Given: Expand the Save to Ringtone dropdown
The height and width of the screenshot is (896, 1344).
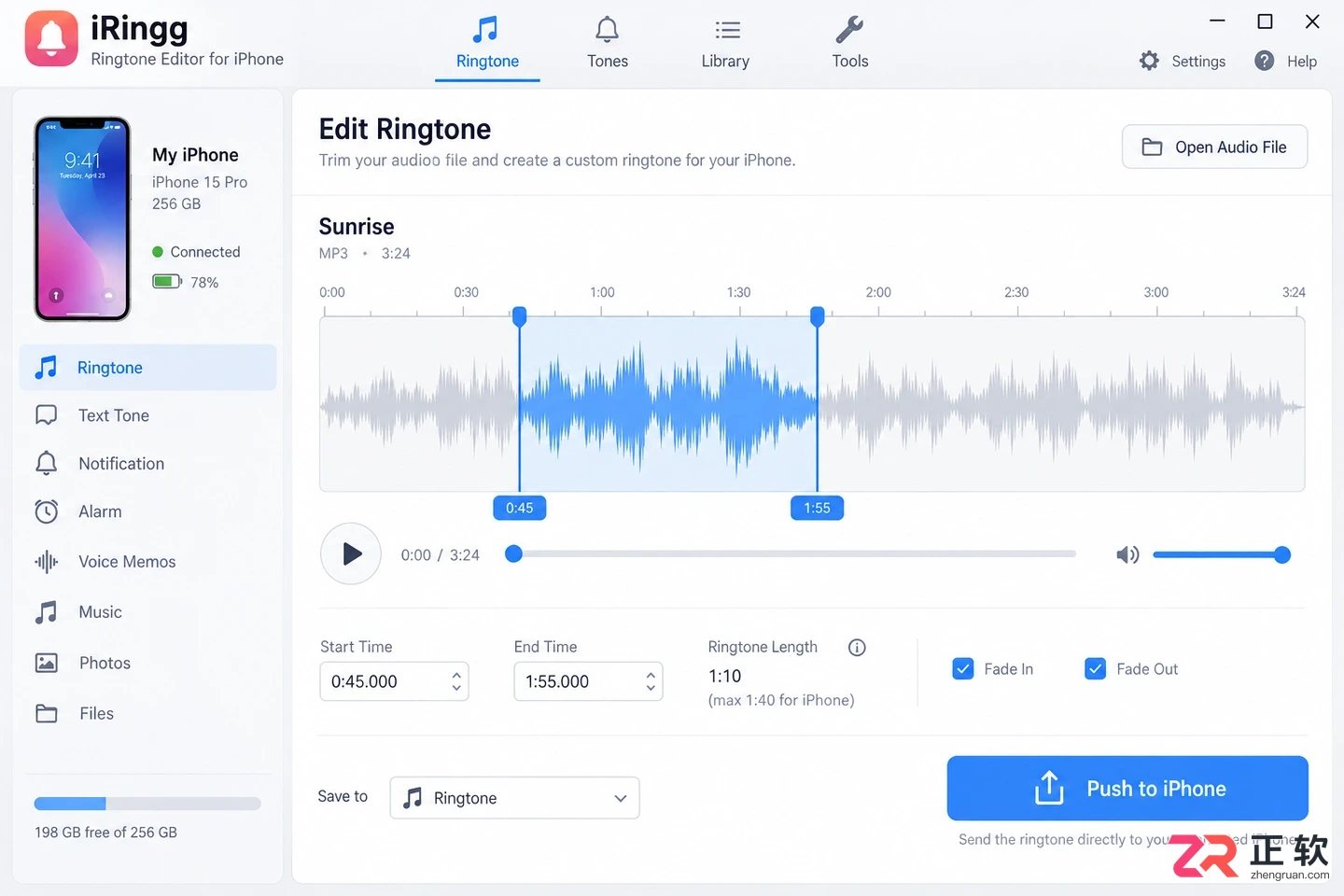Looking at the screenshot, I should 514,798.
